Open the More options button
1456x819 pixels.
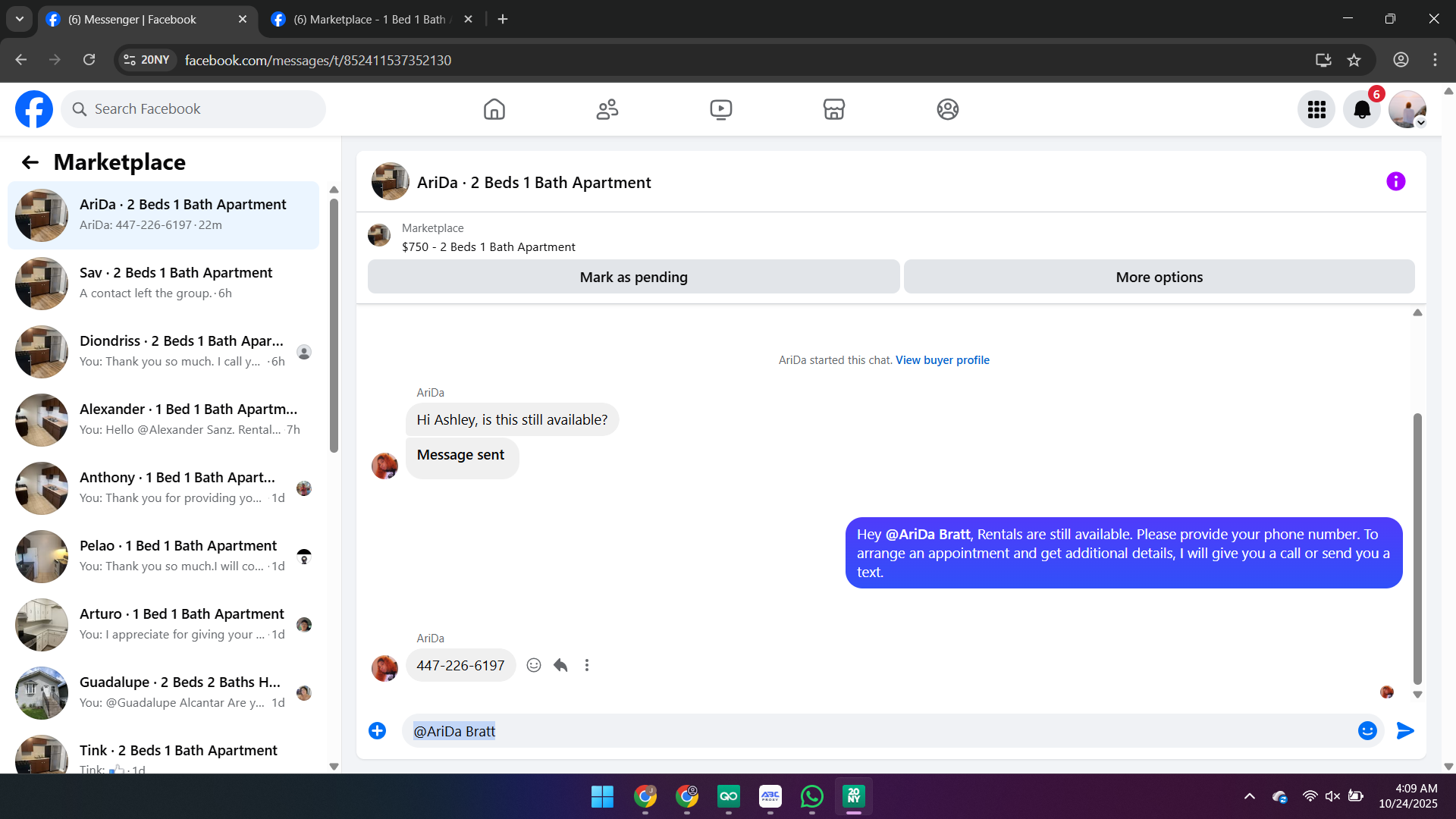(x=1159, y=277)
